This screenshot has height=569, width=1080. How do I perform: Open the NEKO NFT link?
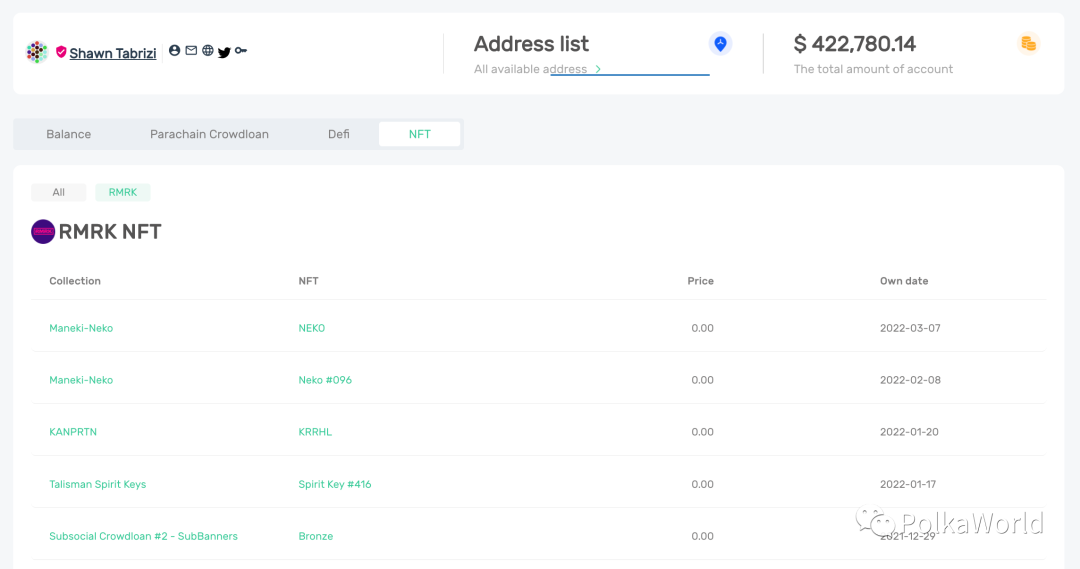pyautogui.click(x=311, y=328)
